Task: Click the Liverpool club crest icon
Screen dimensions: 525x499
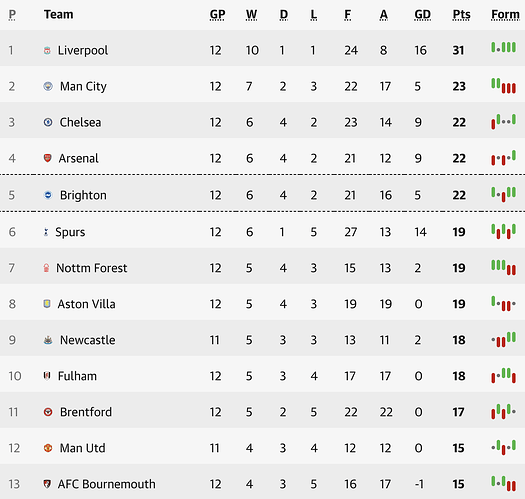Action: tap(47, 51)
